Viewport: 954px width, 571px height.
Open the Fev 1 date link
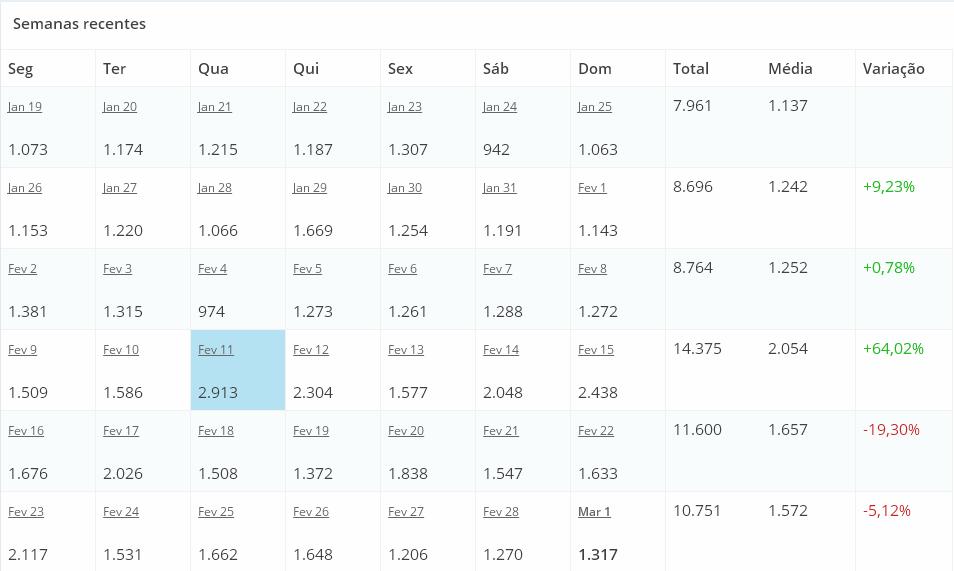click(x=592, y=187)
